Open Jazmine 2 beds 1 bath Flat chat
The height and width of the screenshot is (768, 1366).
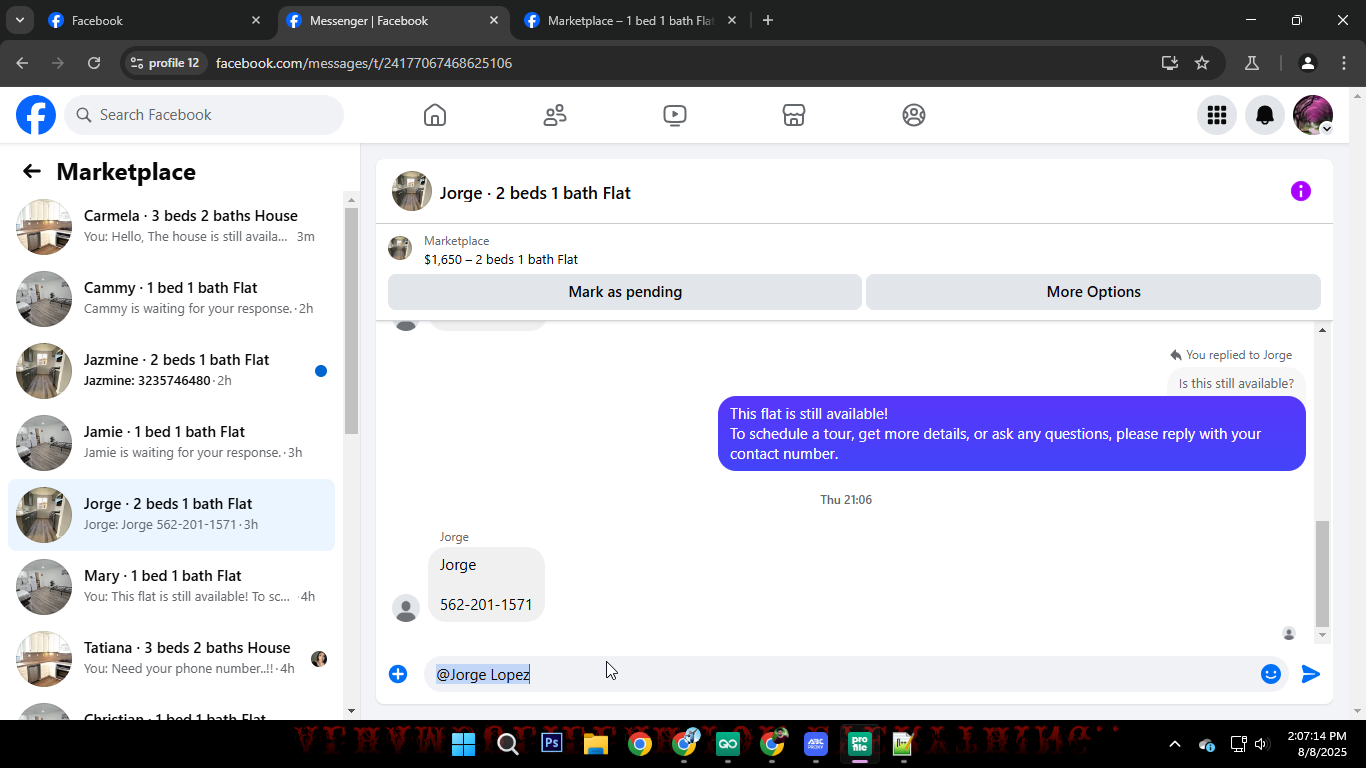(171, 371)
